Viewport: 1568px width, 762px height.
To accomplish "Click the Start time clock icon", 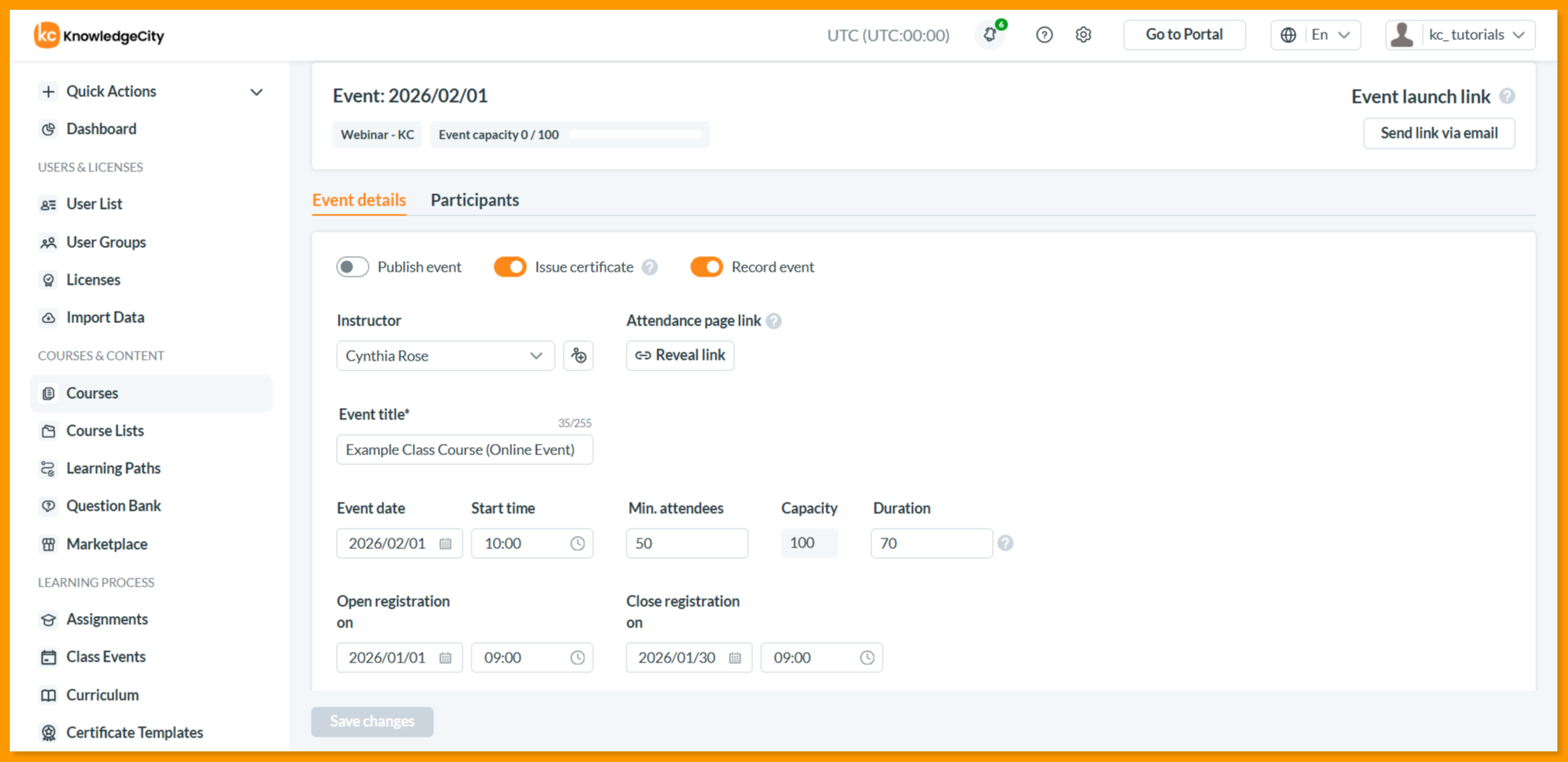I will [578, 543].
